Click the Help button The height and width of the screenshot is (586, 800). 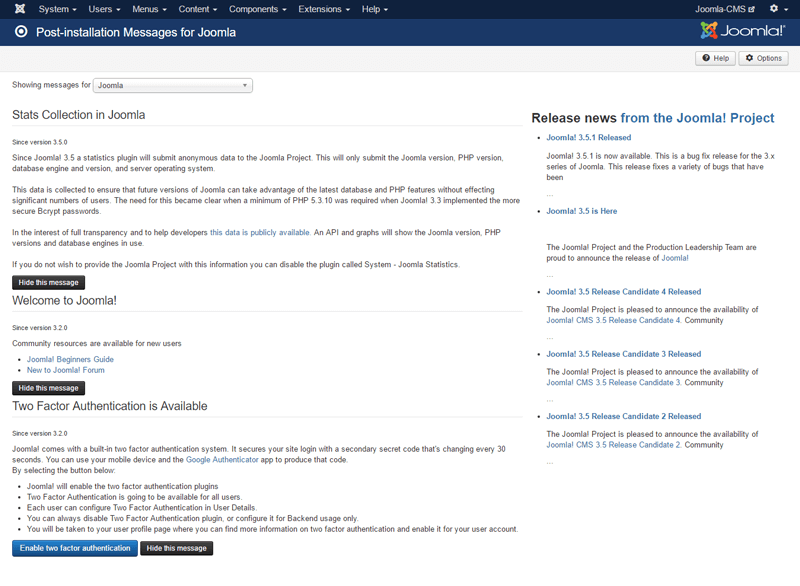pos(715,58)
